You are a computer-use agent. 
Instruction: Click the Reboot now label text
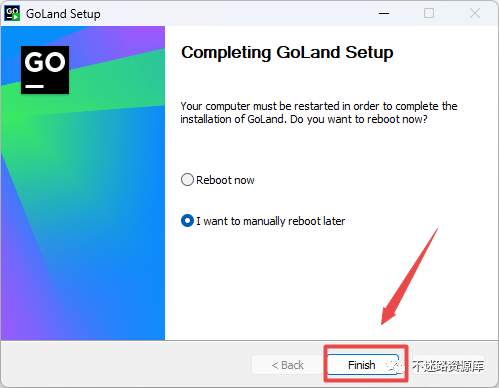pyautogui.click(x=225, y=180)
